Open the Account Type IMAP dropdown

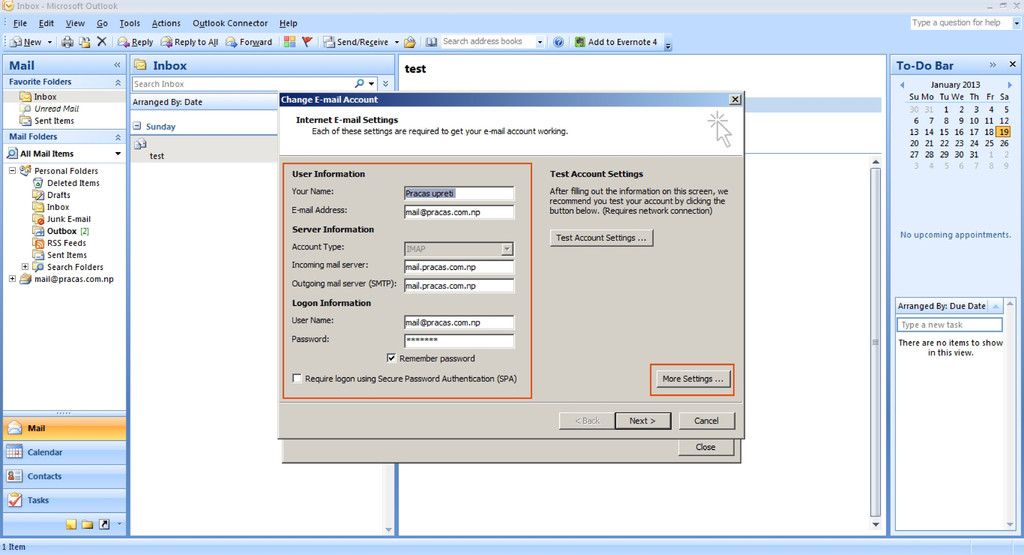pyautogui.click(x=507, y=249)
